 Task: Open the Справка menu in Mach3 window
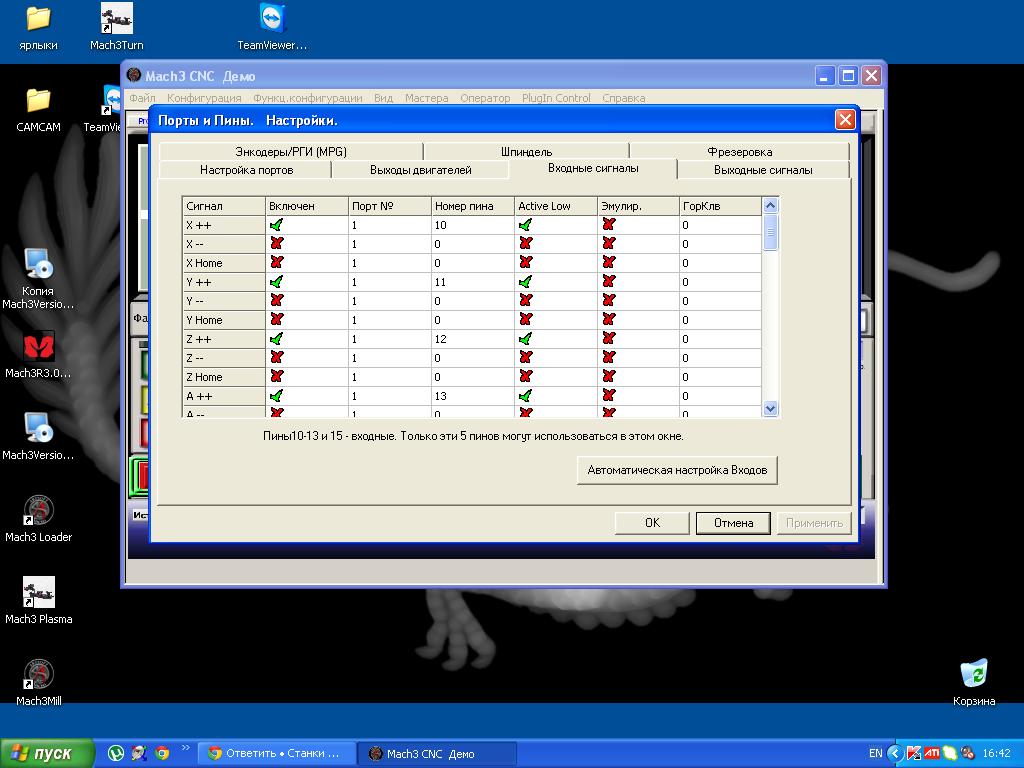[624, 98]
